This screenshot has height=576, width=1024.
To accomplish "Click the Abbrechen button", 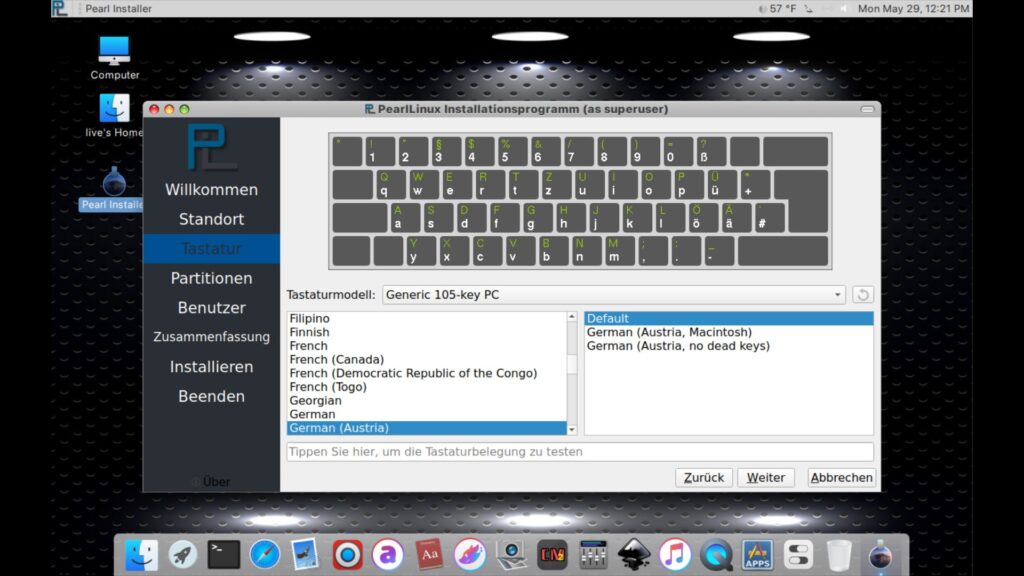I will point(841,477).
